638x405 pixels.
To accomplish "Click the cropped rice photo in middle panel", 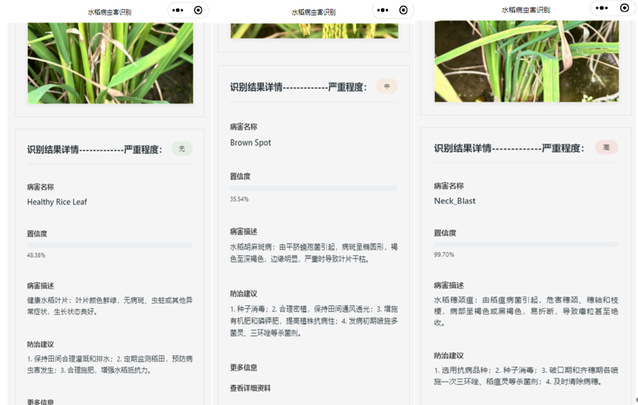I will pyautogui.click(x=313, y=30).
